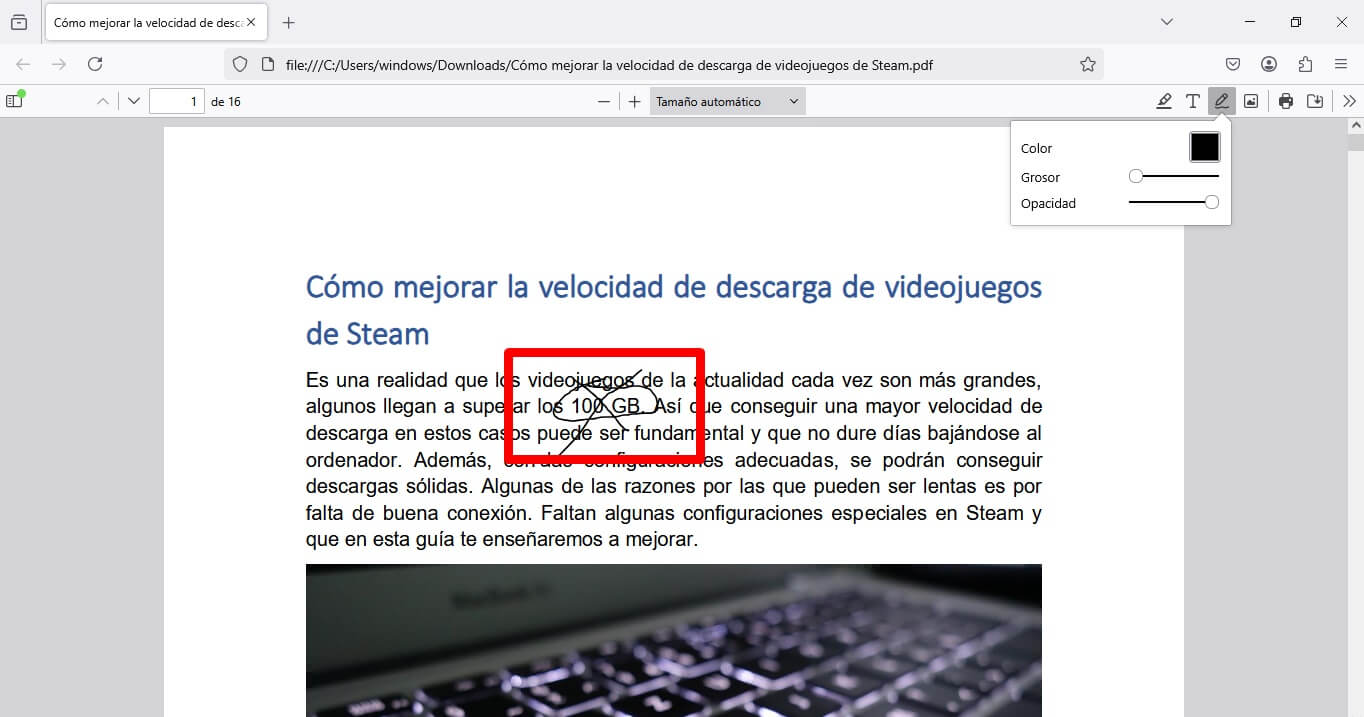1364x717 pixels.
Task: Open the Extensions puzzle icon
Action: click(1305, 64)
